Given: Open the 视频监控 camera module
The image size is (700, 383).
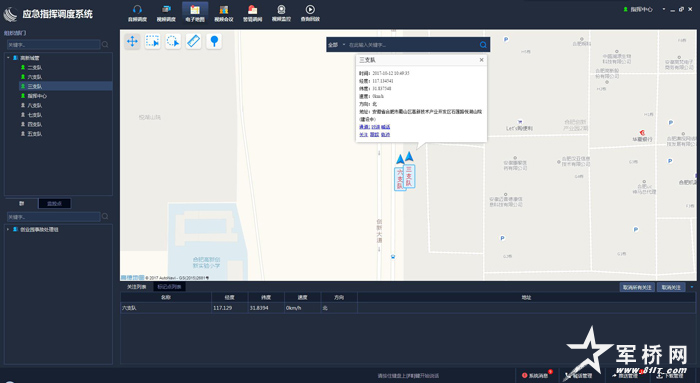Looking at the screenshot, I should [281, 13].
